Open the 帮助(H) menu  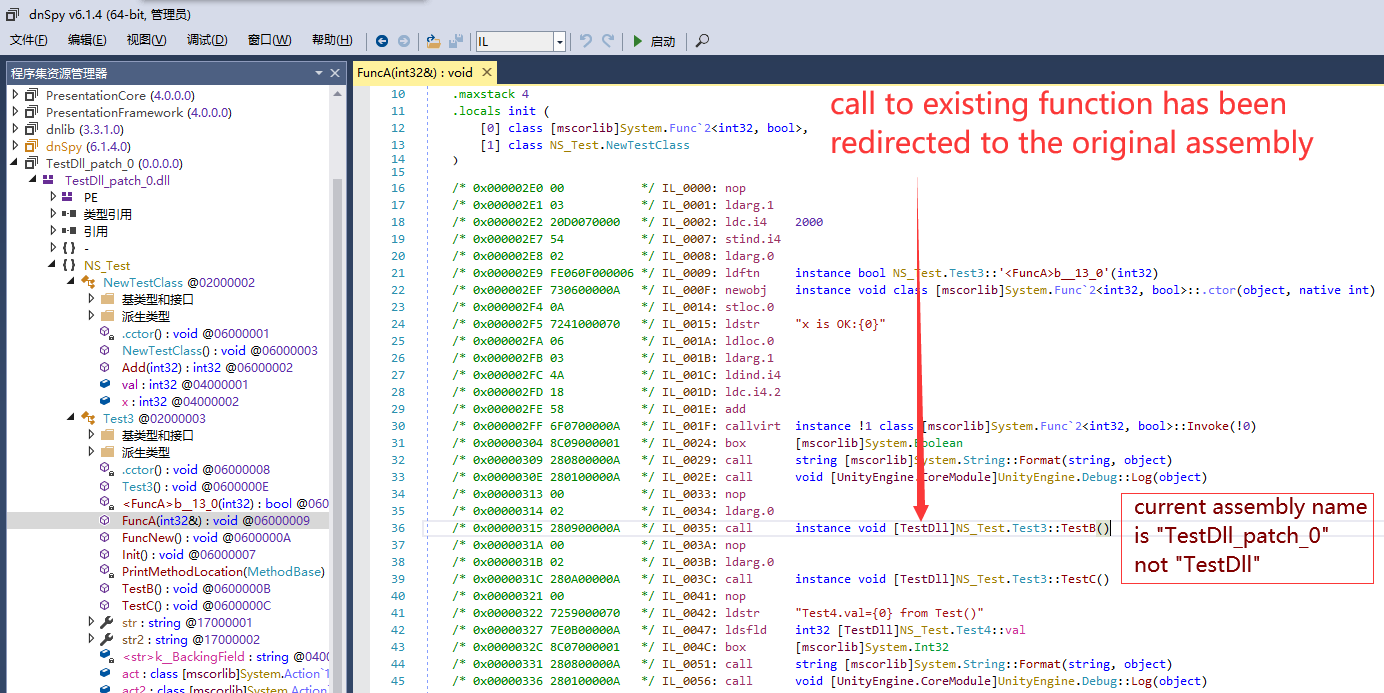point(332,40)
